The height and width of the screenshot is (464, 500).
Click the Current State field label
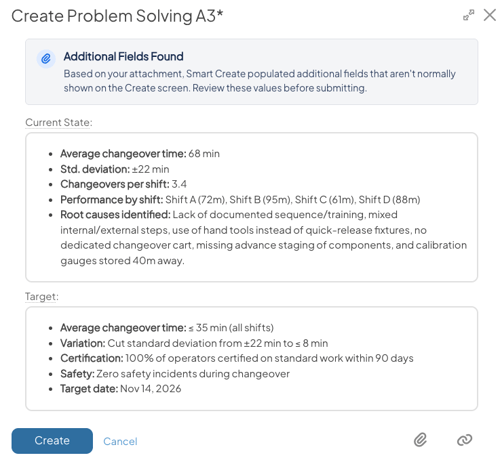click(x=59, y=122)
